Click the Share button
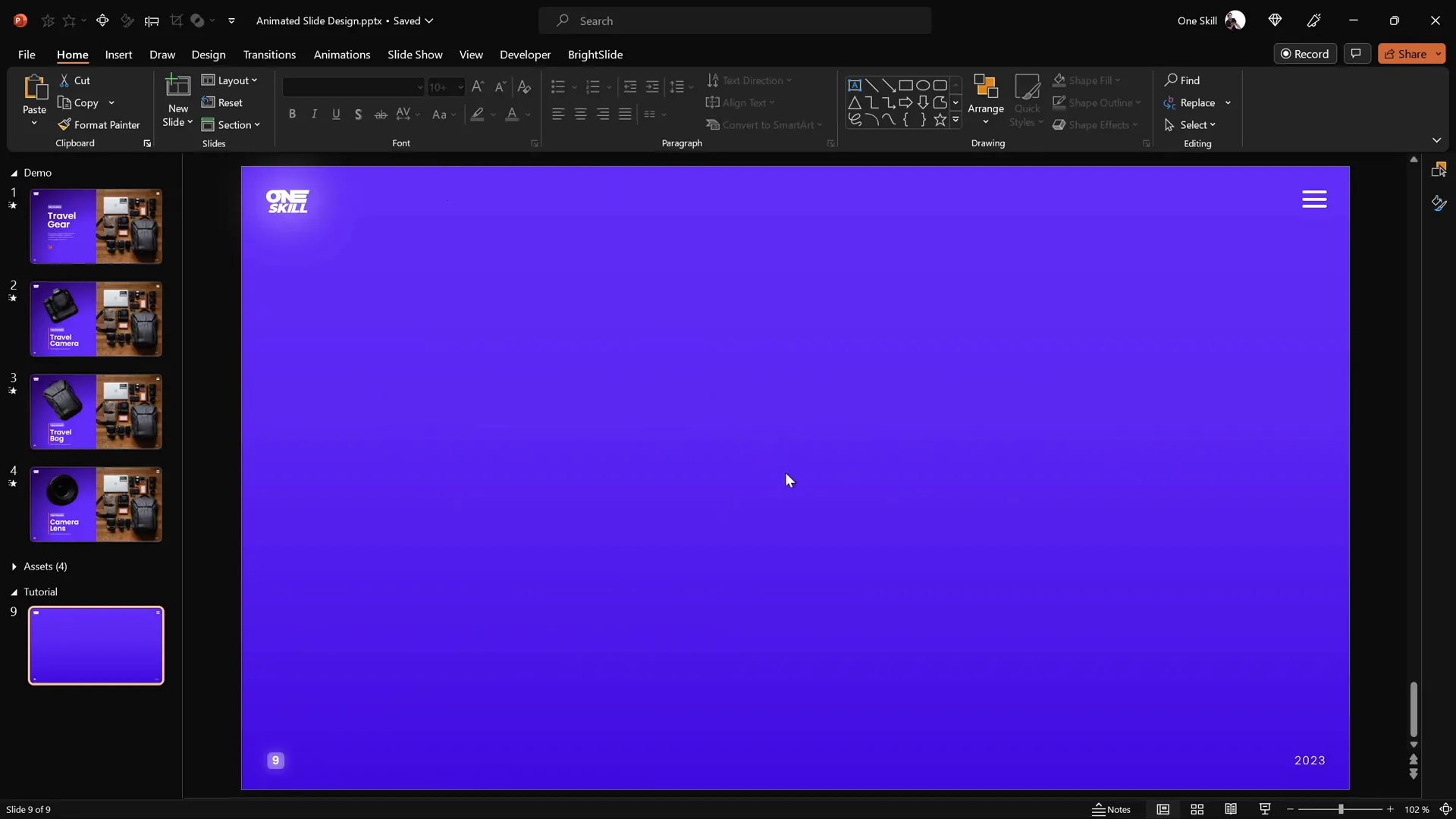Screen dimensions: 1456x819 (1405, 54)
